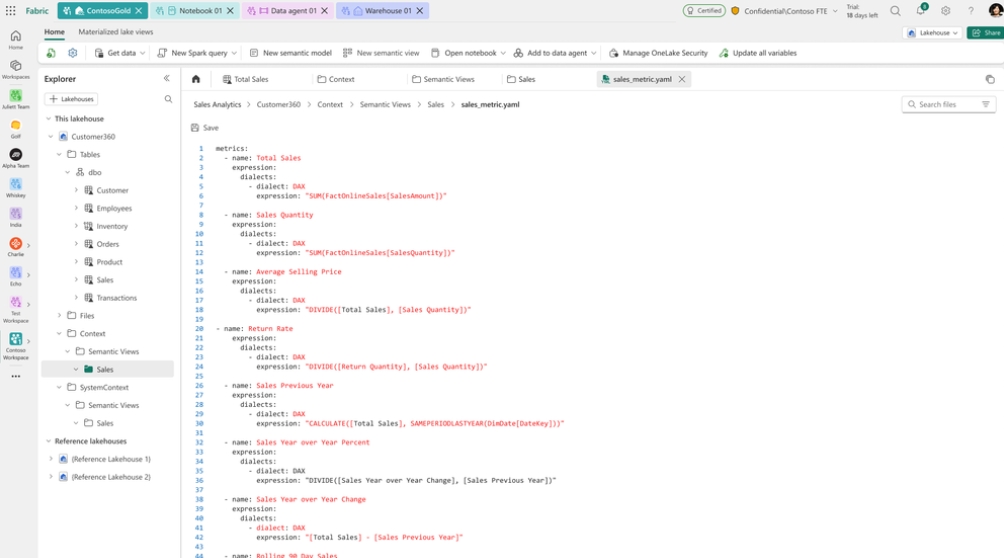Open the Fabric app launcher grid
The image size is (1004, 558).
[10, 11]
